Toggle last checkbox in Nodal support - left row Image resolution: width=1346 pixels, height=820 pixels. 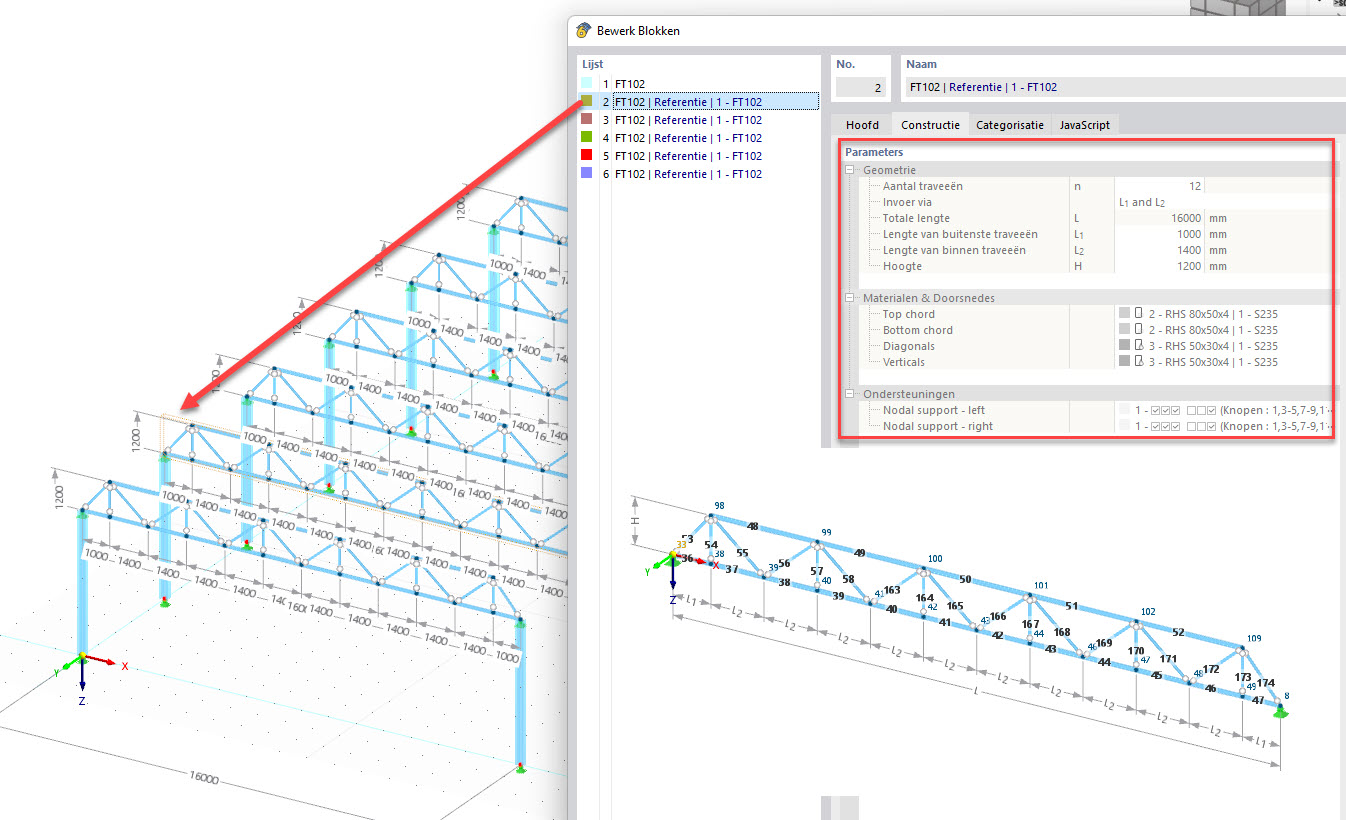[x=1211, y=410]
